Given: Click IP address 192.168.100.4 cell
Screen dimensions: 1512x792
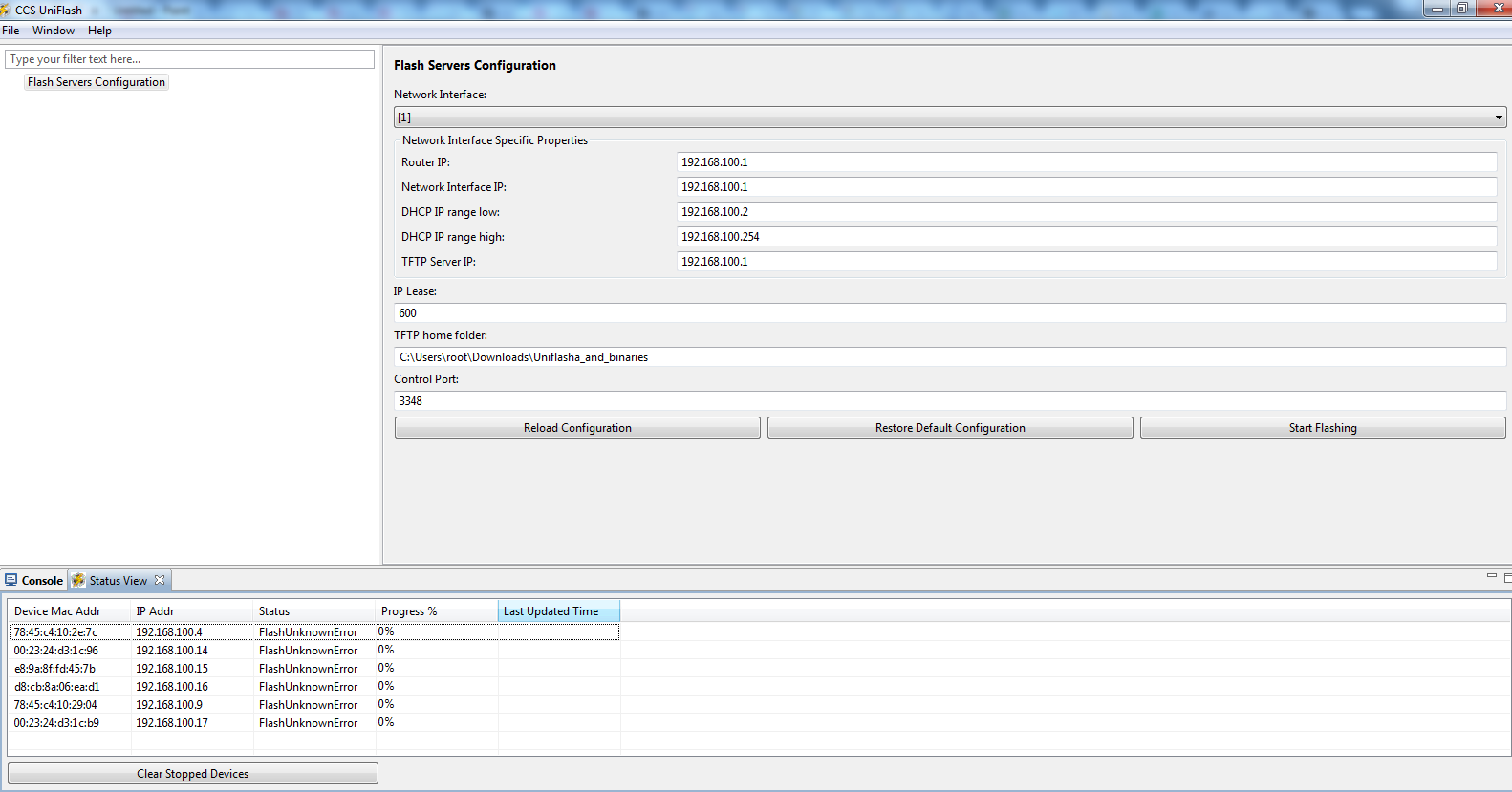Looking at the screenshot, I should [169, 632].
